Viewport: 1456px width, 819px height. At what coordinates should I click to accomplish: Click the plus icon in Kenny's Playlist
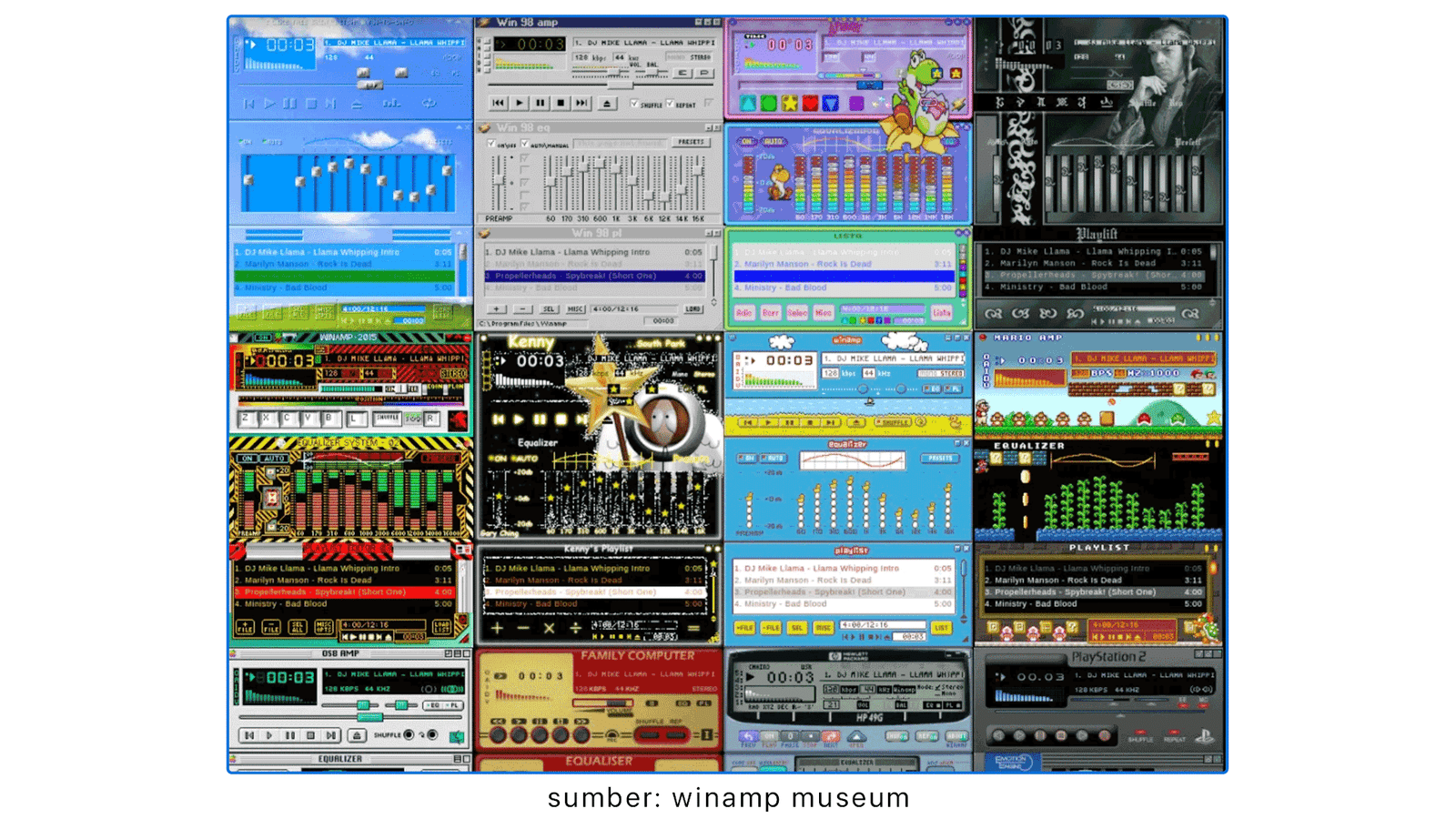(x=497, y=629)
